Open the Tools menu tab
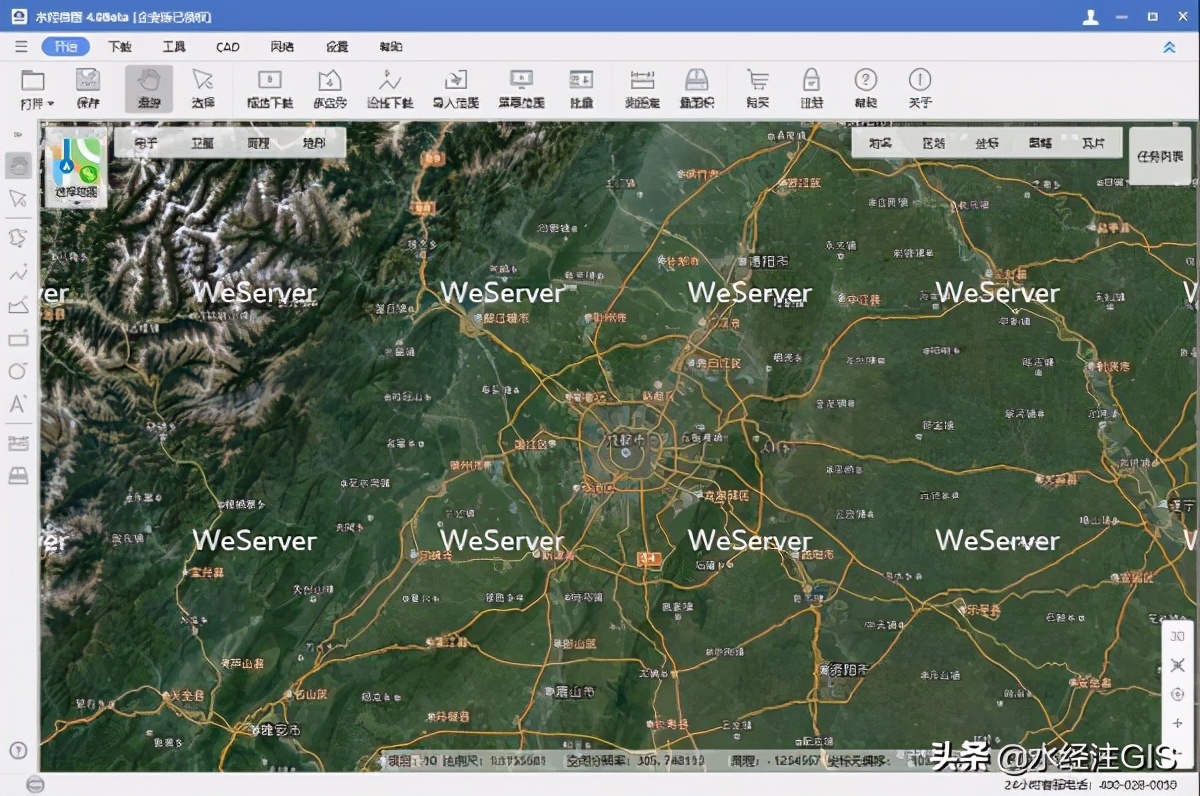The height and width of the screenshot is (796, 1200). point(174,47)
